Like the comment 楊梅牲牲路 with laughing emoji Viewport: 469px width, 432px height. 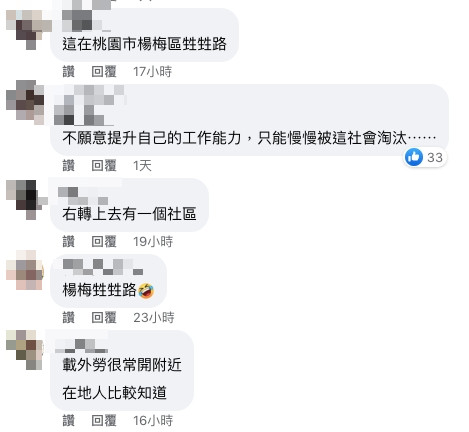click(69, 317)
